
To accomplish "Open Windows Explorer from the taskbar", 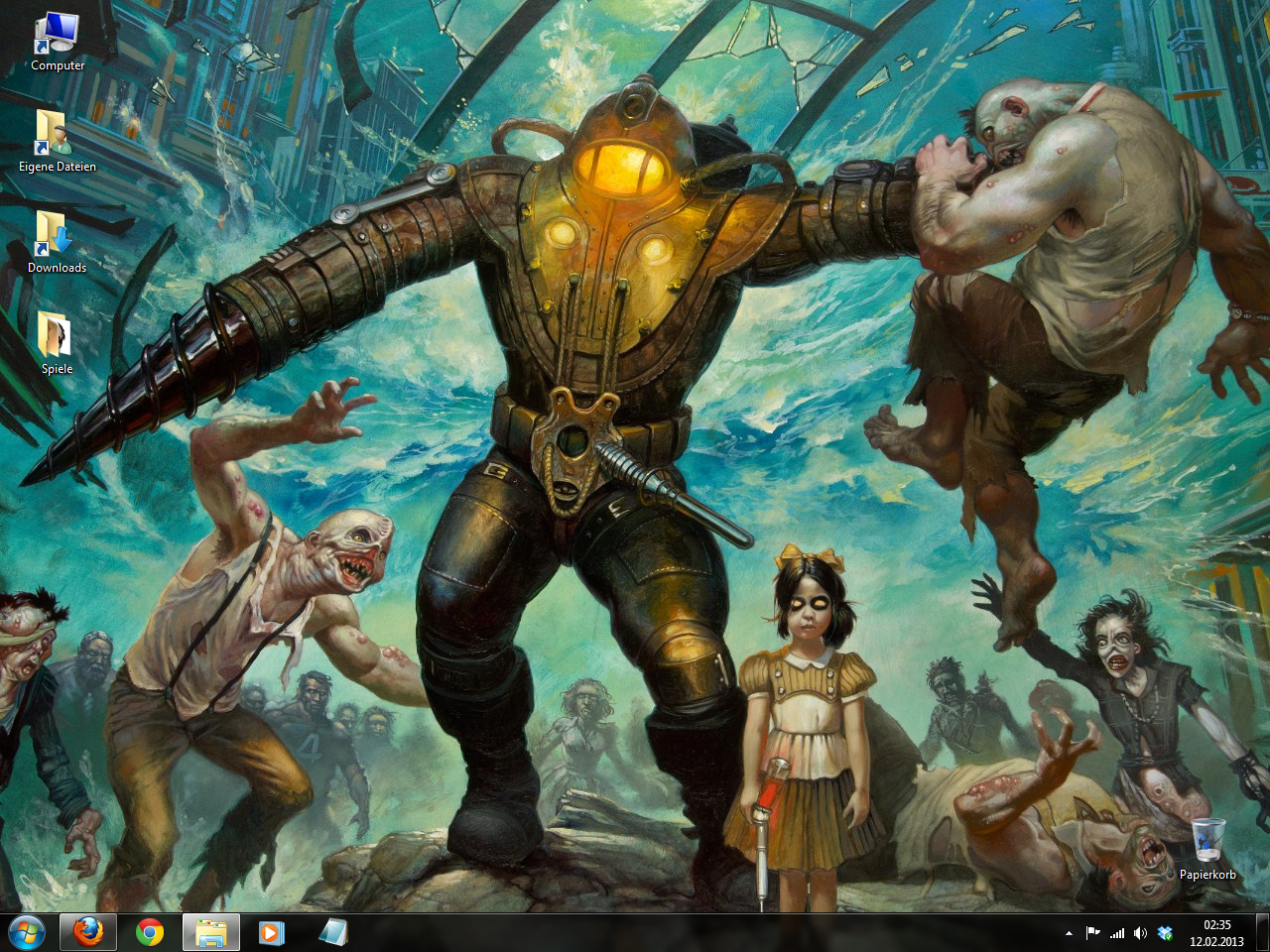I will 211,933.
